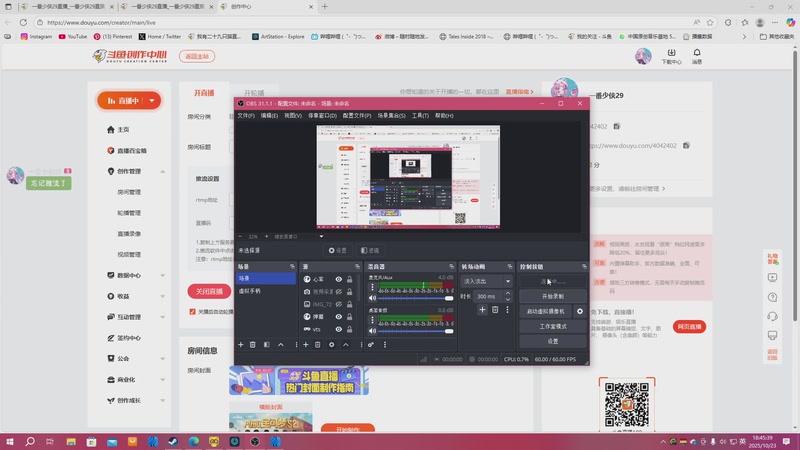
Task: Open the mixer menu dots beside advanced audio icon
Action: pyautogui.click(x=385, y=345)
